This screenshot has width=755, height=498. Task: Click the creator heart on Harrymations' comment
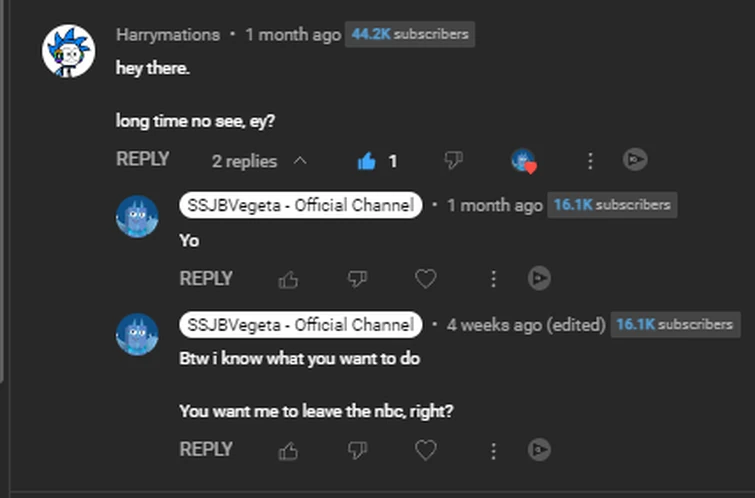pyautogui.click(x=523, y=160)
